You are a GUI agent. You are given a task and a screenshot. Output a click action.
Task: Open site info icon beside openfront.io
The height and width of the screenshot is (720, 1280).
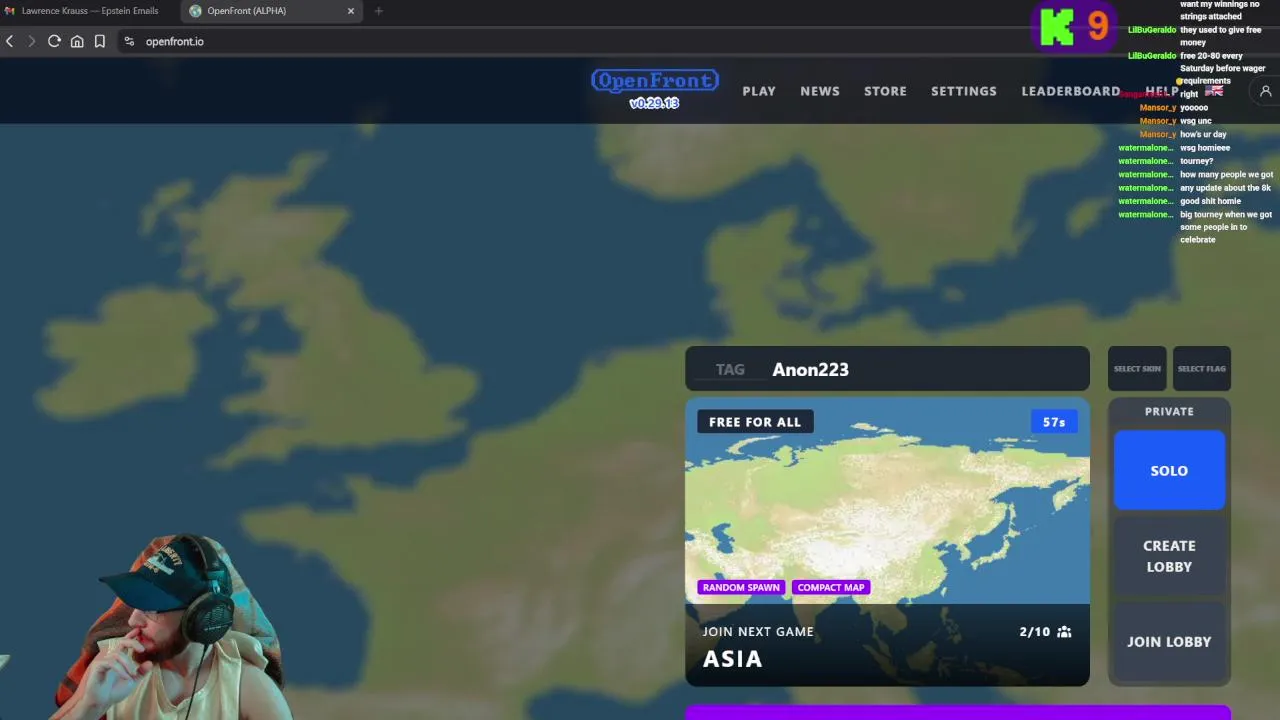tap(129, 41)
